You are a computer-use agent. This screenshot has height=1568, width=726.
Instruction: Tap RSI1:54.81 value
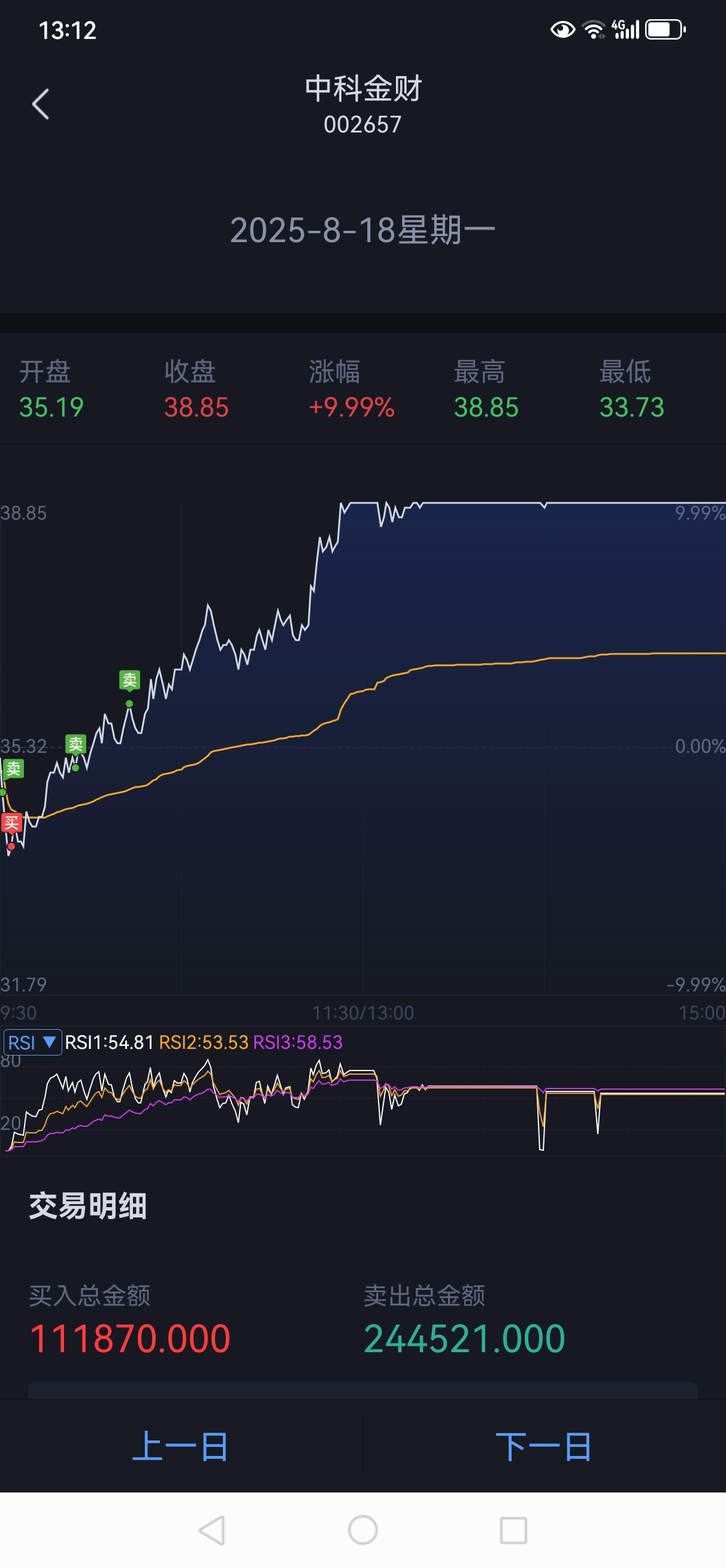pos(109,1043)
